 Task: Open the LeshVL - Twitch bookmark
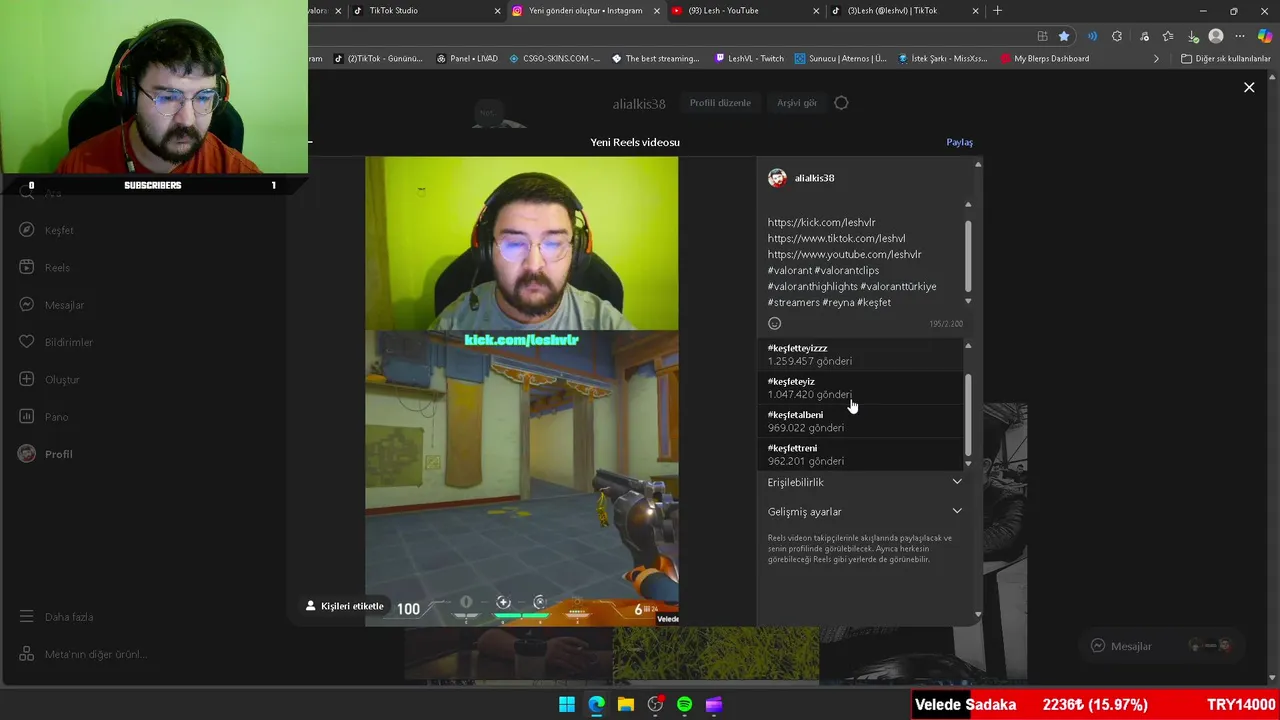point(750,59)
